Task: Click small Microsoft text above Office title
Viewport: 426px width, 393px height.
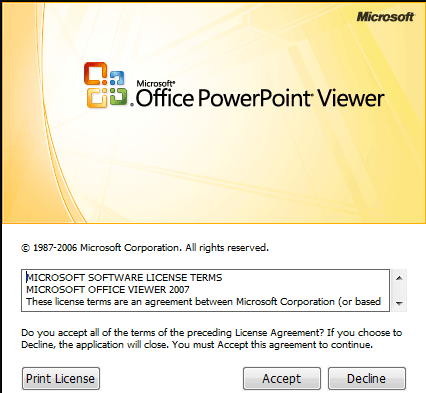Action: click(156, 83)
